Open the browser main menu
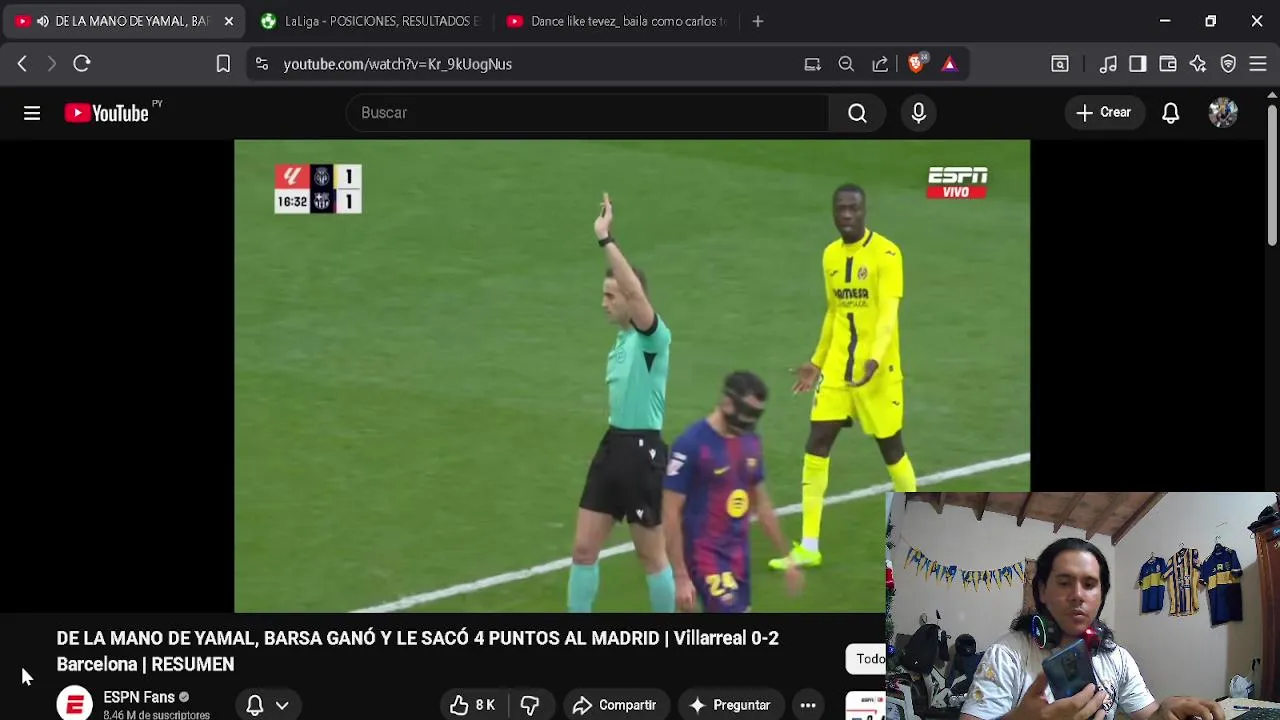The image size is (1280, 720). [x=1258, y=64]
